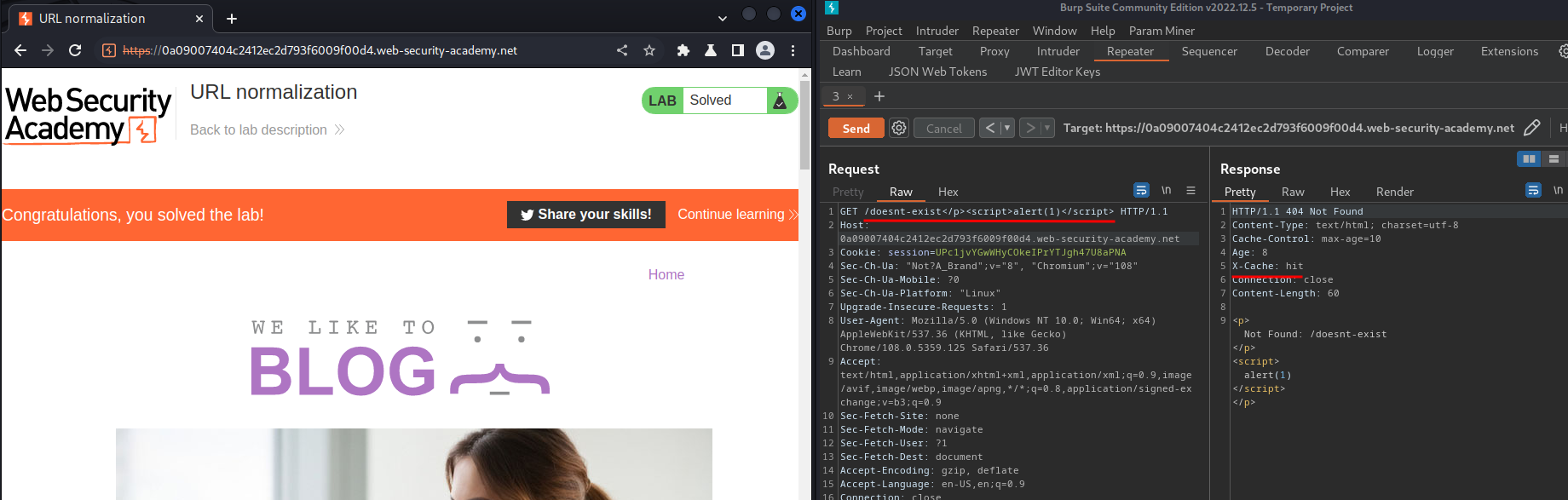1568x500 pixels.
Task: Edit target with the pencil icon
Action: (1531, 128)
